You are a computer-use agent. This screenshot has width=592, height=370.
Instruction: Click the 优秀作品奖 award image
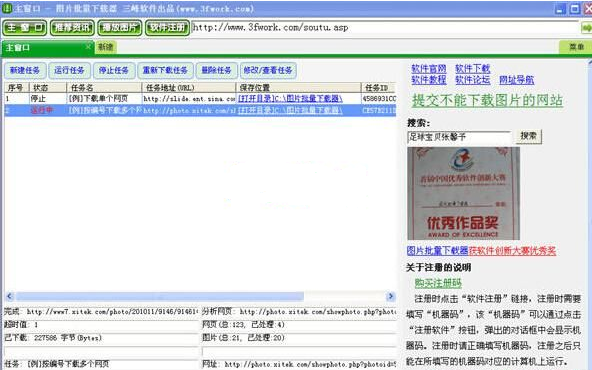[x=463, y=193]
